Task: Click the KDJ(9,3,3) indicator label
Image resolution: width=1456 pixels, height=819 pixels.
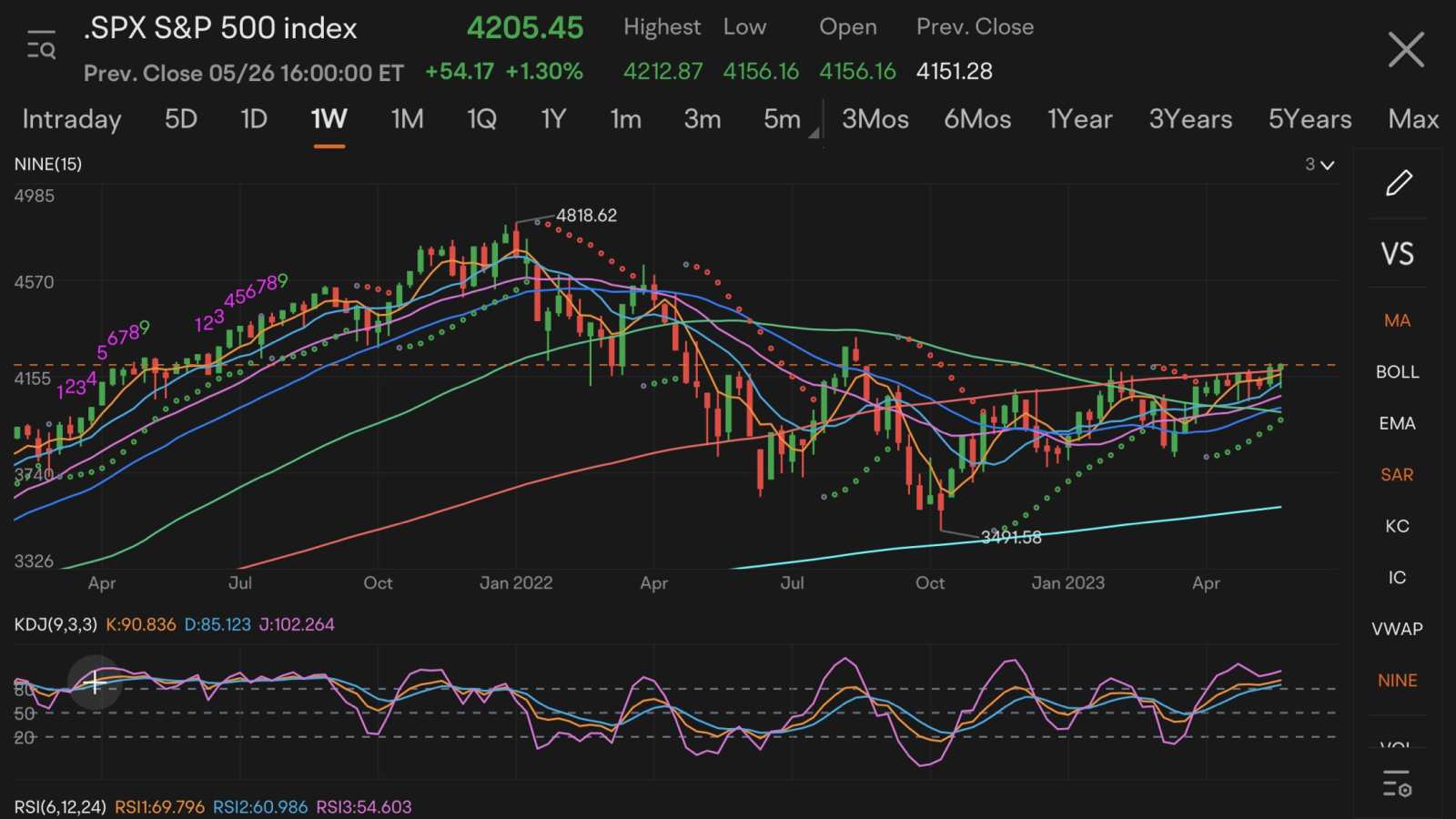Action: click(56, 624)
